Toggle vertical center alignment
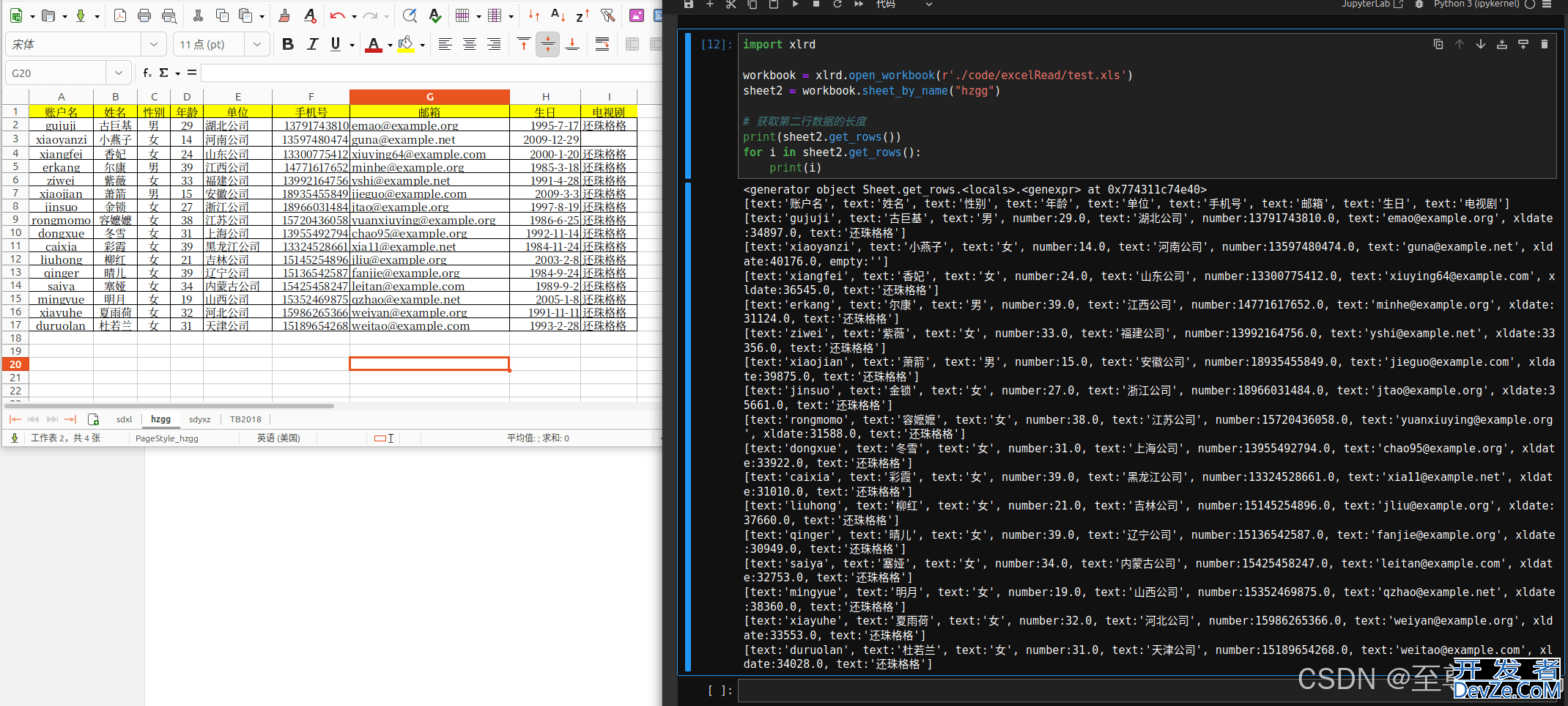 click(x=548, y=45)
